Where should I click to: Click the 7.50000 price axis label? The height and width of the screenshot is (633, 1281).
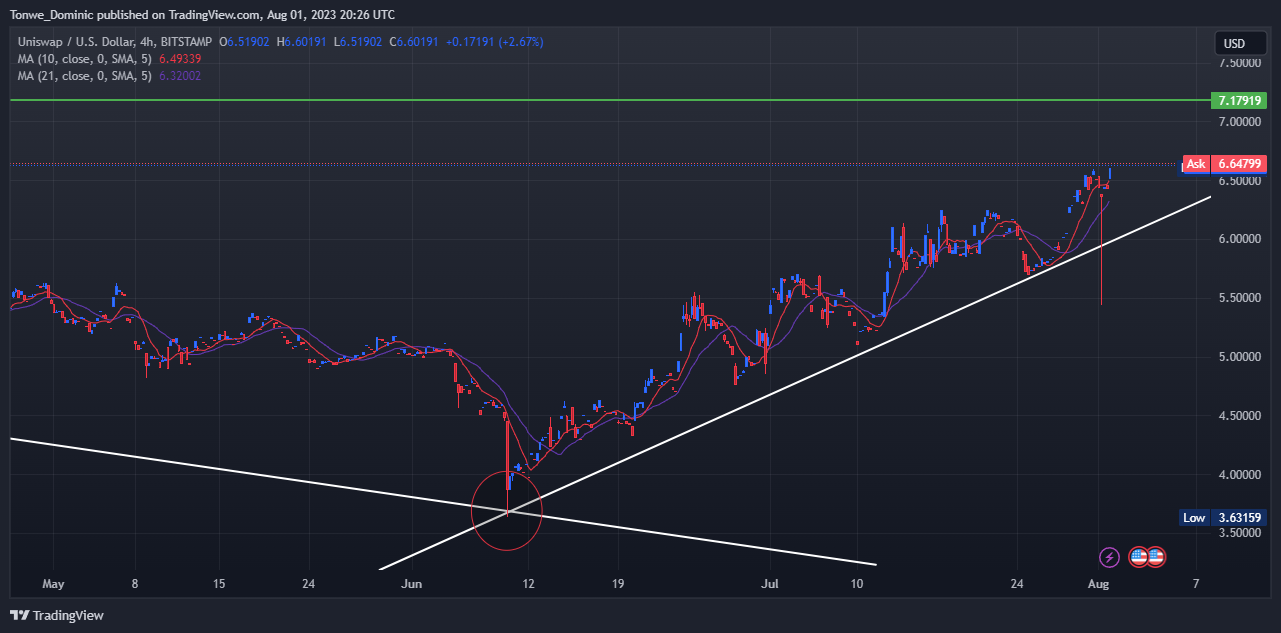coord(1239,63)
